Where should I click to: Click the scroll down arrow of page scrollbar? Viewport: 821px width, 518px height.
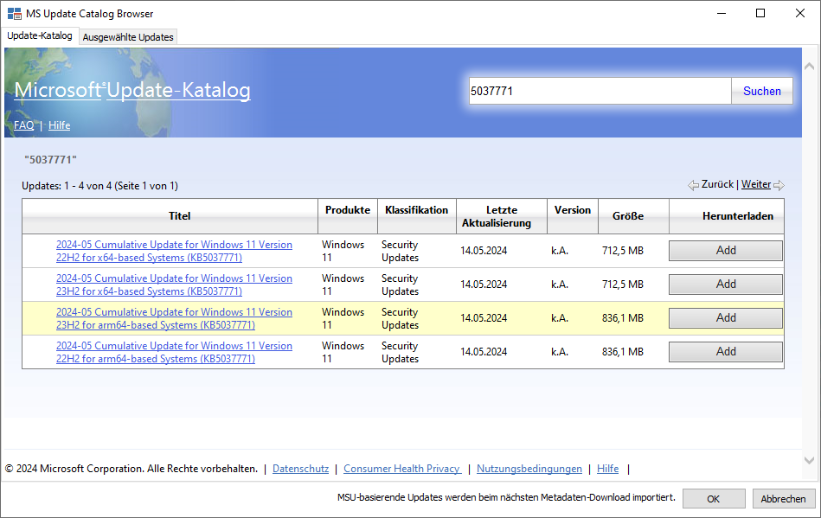point(809,461)
